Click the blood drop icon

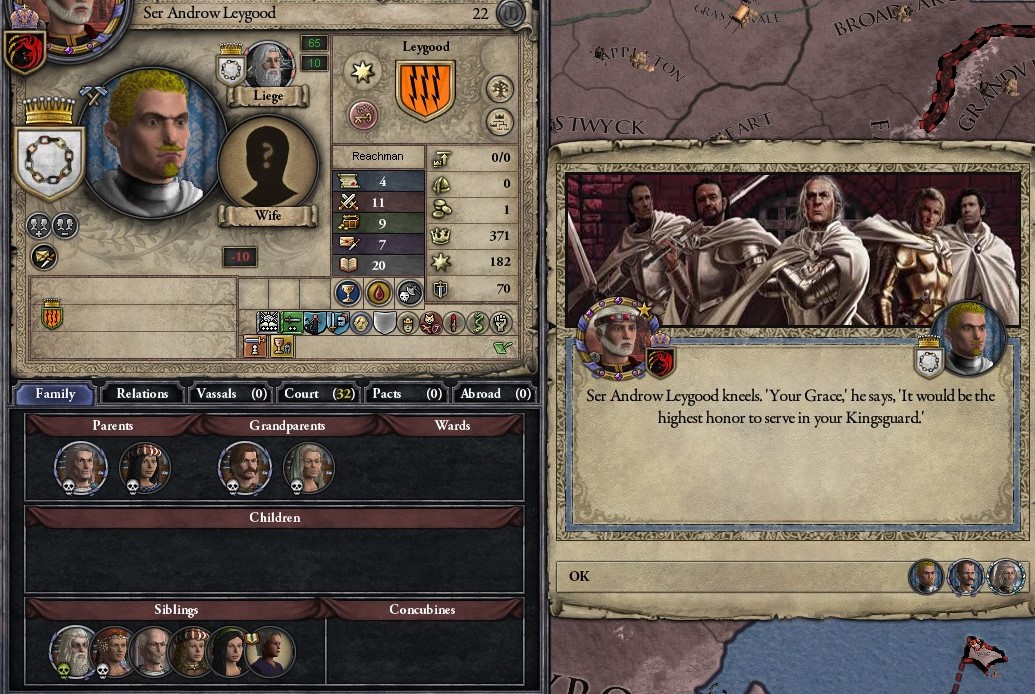click(x=379, y=293)
